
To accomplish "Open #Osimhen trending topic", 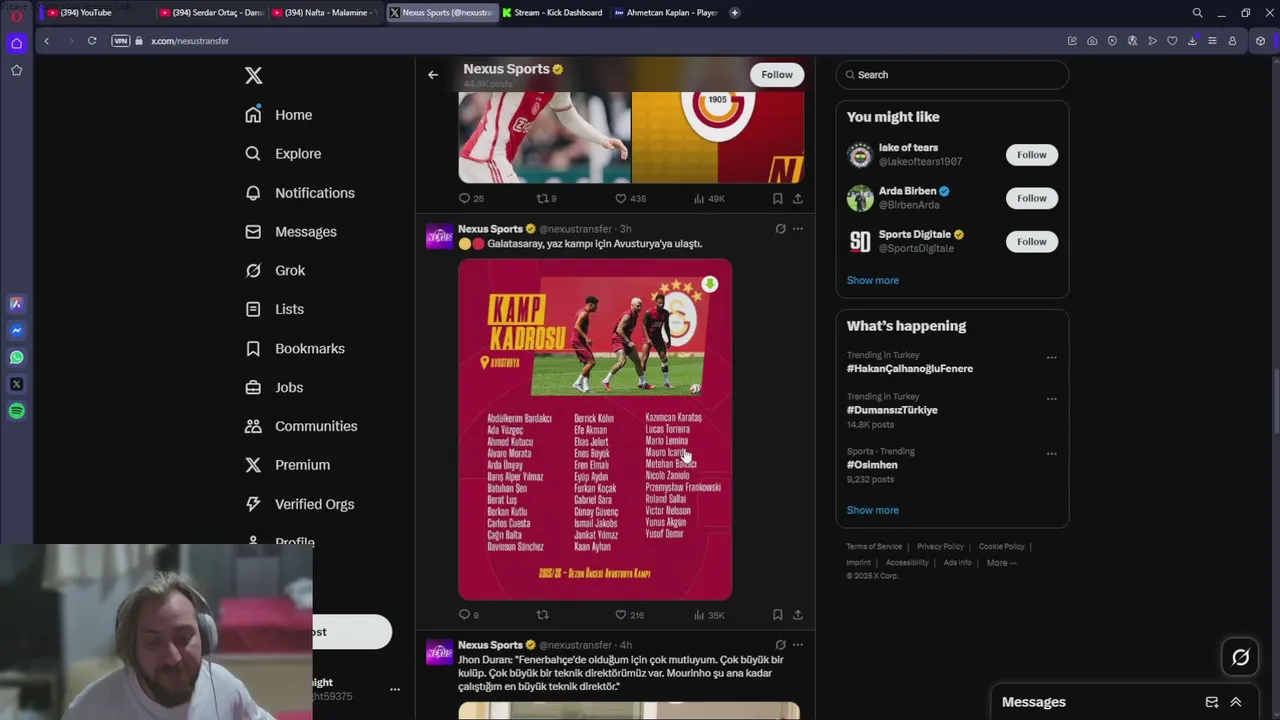I will pyautogui.click(x=872, y=465).
